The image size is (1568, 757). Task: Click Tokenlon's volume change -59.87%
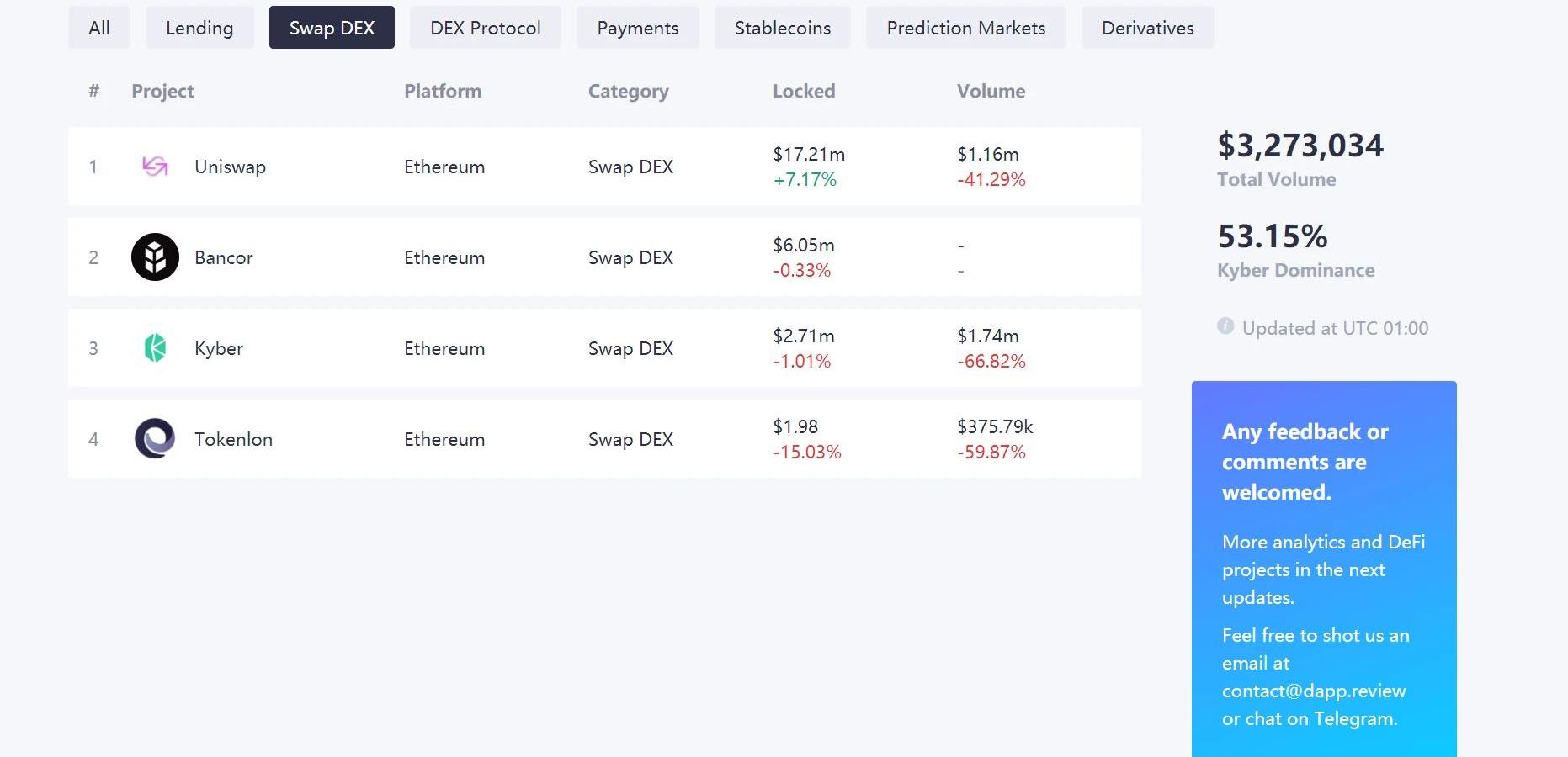[991, 452]
